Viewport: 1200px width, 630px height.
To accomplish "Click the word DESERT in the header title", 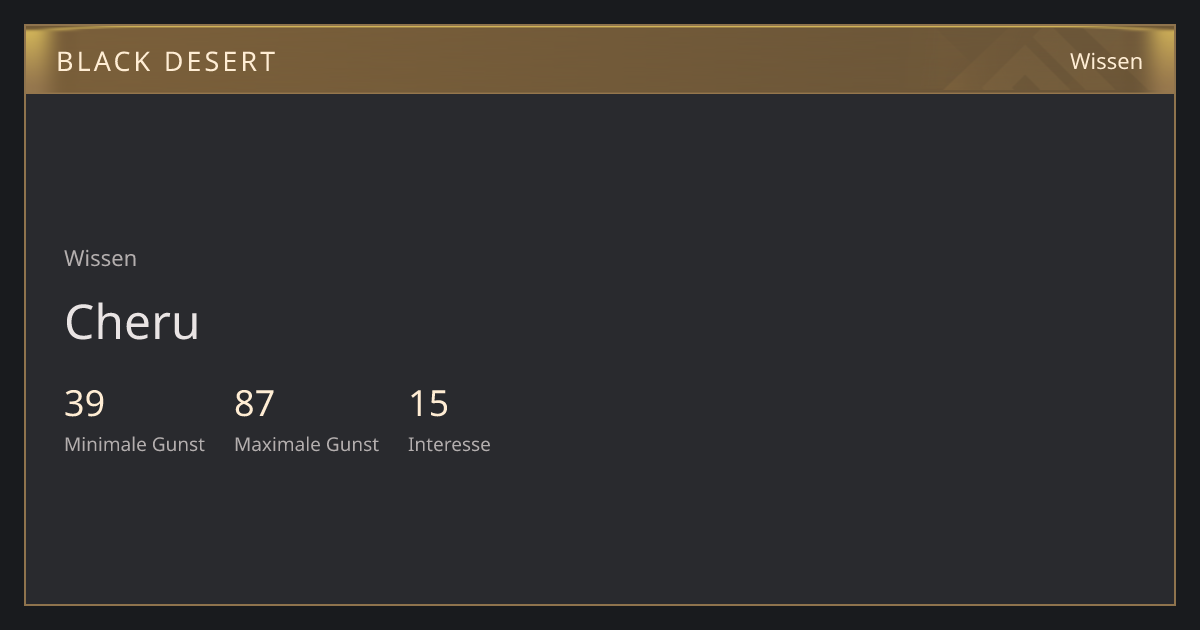I will (x=220, y=62).
